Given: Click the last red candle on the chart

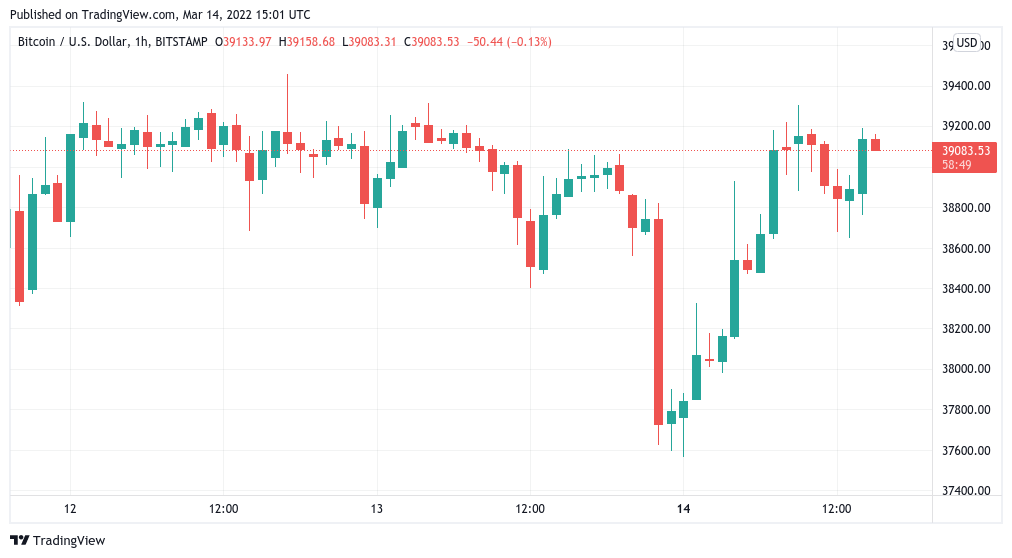Looking at the screenshot, I should click(875, 144).
